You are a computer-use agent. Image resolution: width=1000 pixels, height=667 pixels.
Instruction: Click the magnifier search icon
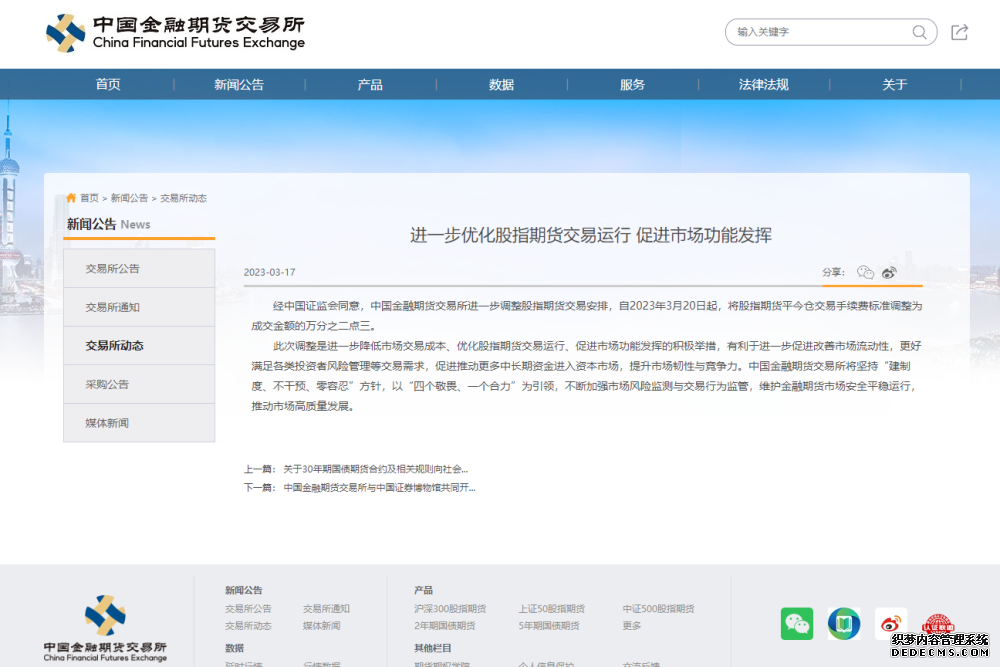click(x=919, y=32)
